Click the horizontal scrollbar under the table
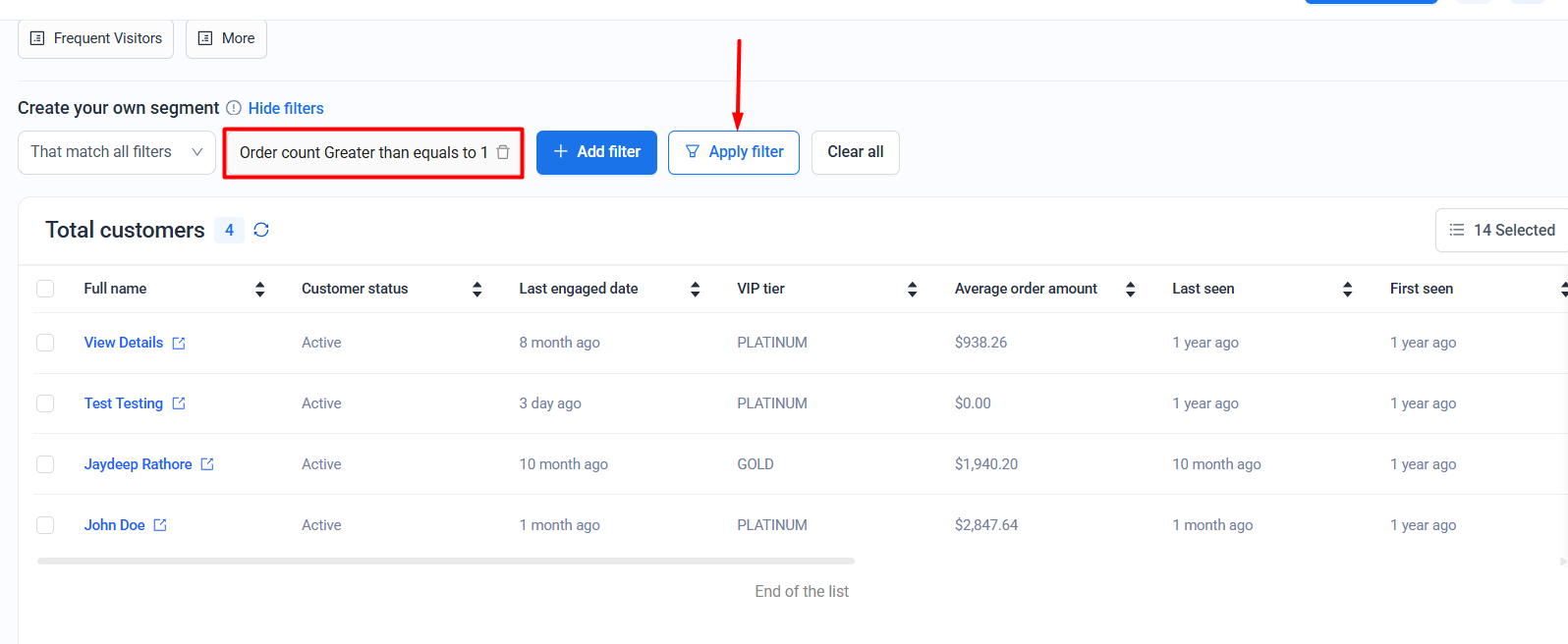The width and height of the screenshot is (1568, 644). click(445, 561)
